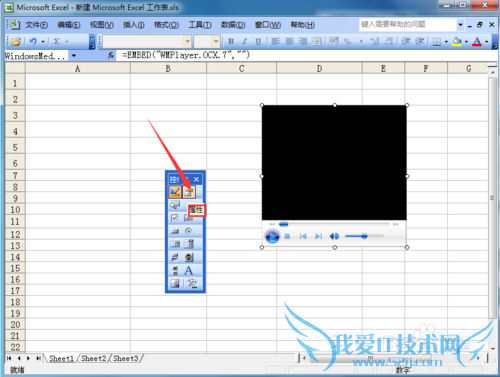
Task: Align text left
Action: [x=275, y=41]
